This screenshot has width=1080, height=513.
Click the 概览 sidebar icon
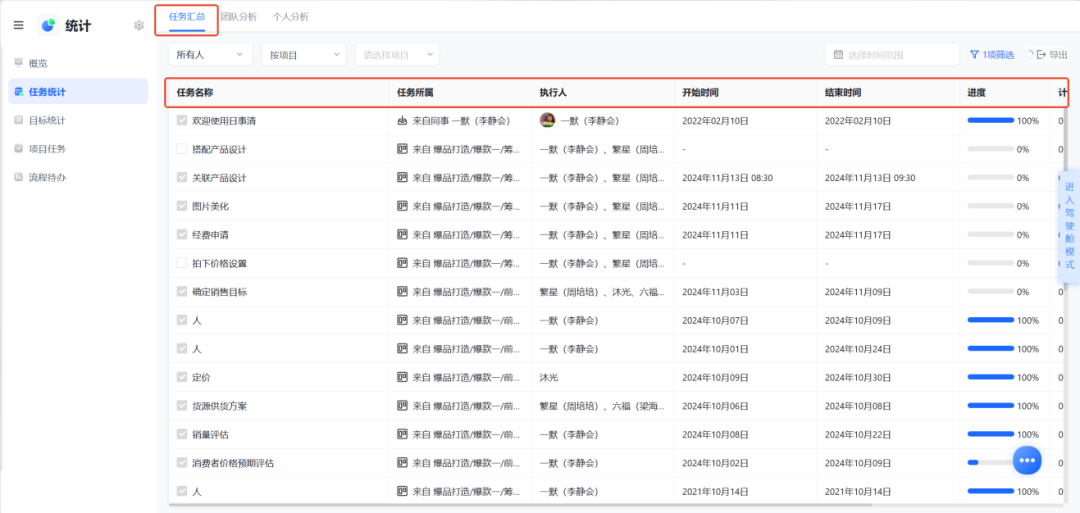[19, 63]
